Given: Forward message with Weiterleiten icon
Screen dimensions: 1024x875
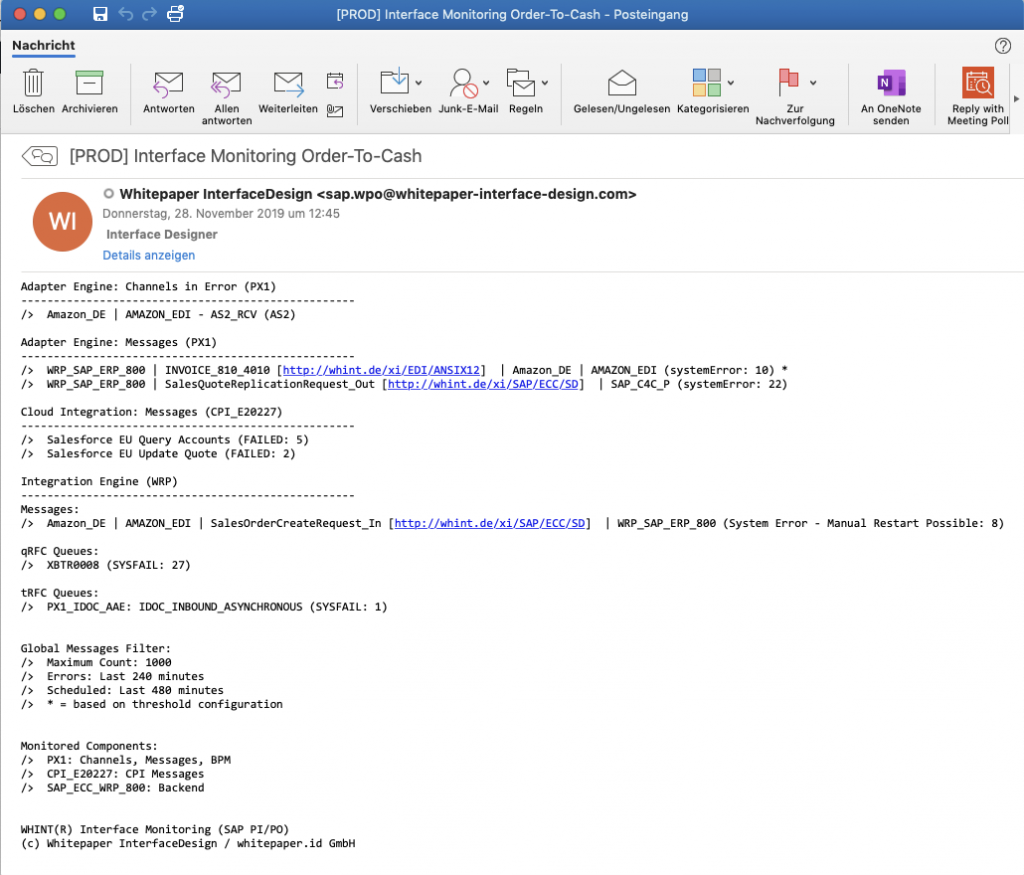Looking at the screenshot, I should coord(288,84).
